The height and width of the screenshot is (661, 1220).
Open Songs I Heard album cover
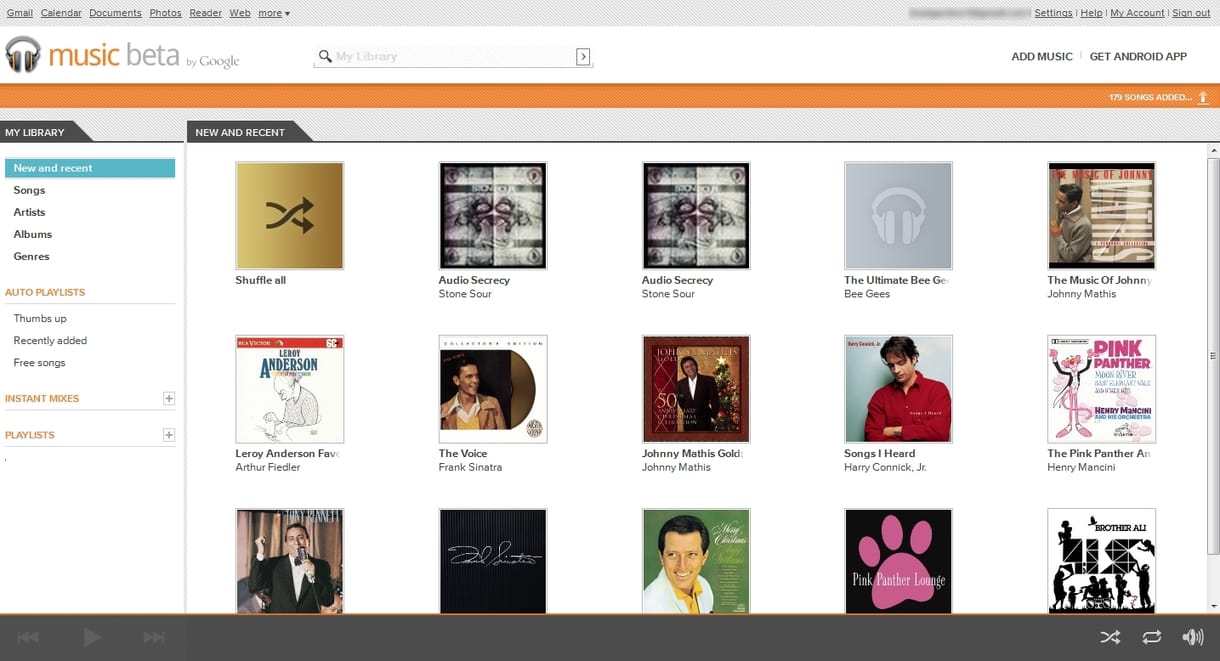[898, 389]
